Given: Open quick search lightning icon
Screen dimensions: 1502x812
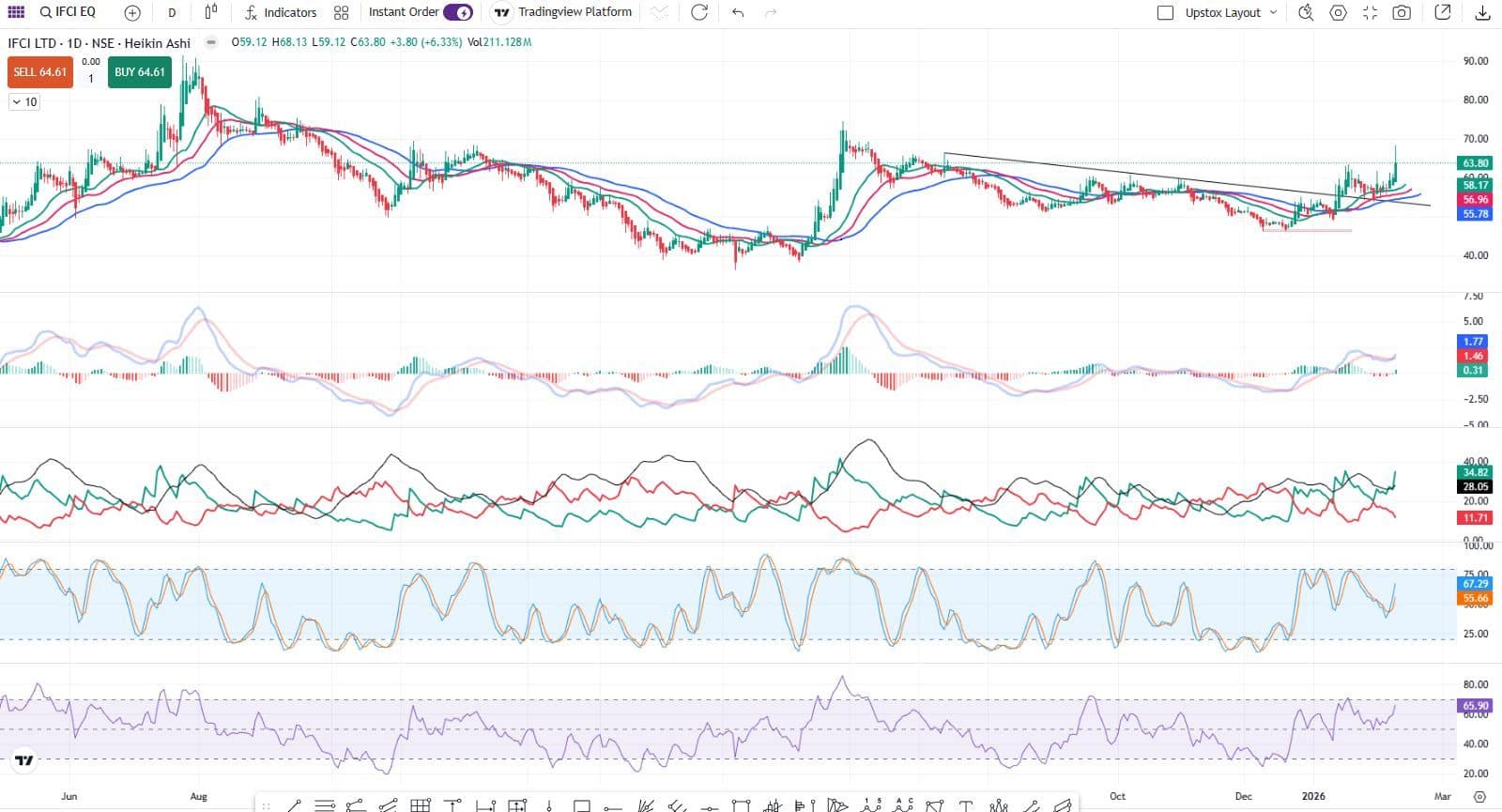Looking at the screenshot, I should click(x=1306, y=12).
